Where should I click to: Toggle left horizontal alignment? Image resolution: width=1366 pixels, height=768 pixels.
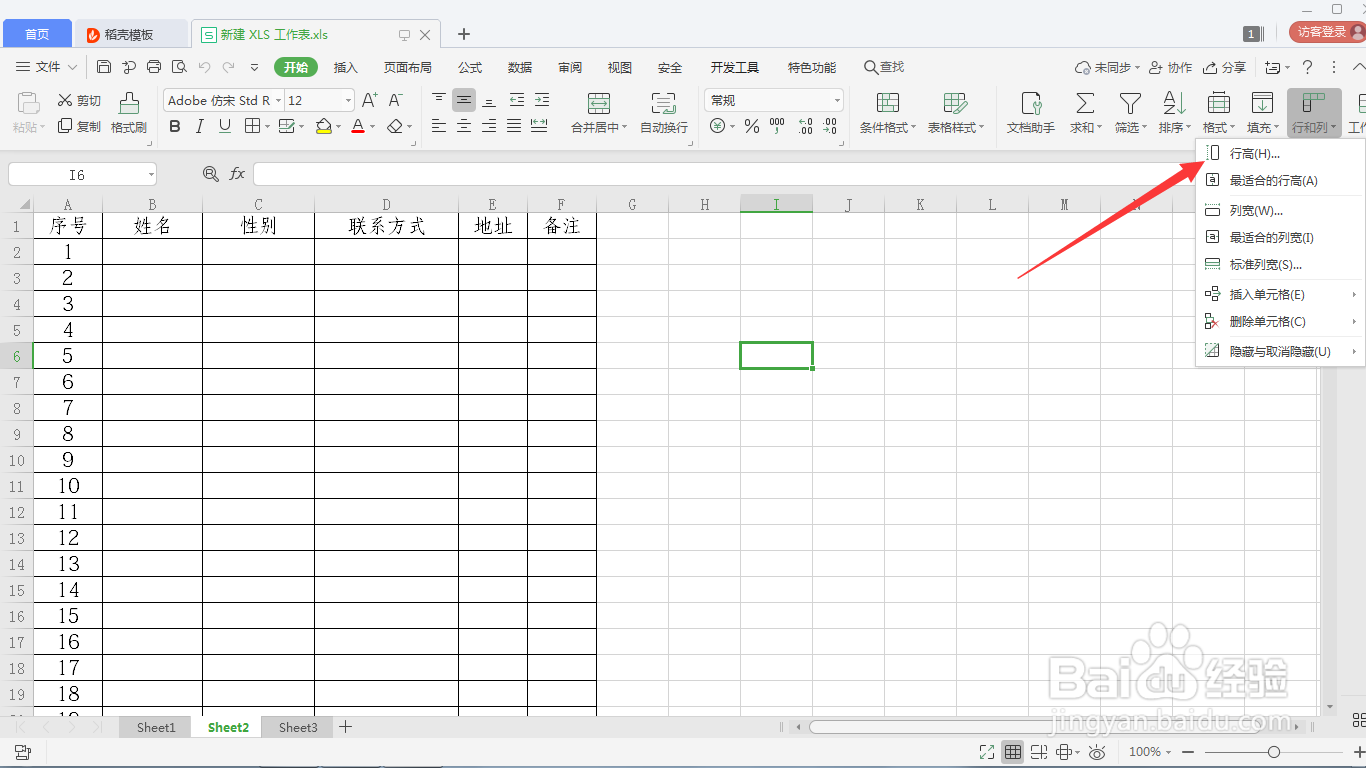[x=439, y=126]
